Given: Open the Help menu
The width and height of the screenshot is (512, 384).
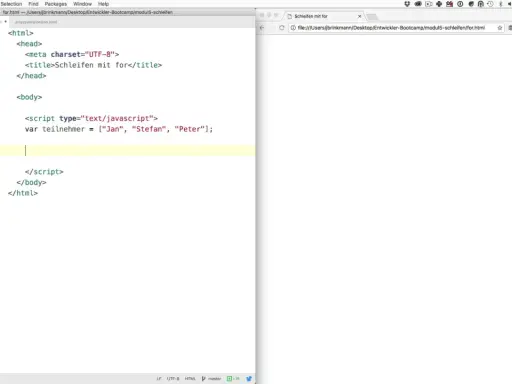Looking at the screenshot, I should 103,4.
